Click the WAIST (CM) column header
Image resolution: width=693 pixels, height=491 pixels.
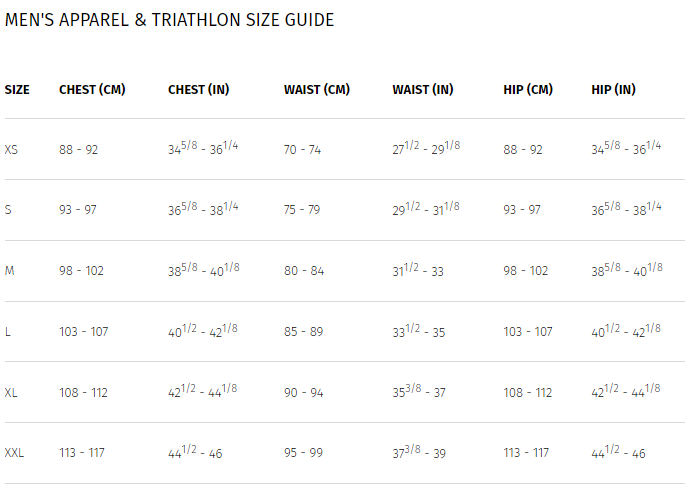pyautogui.click(x=317, y=90)
